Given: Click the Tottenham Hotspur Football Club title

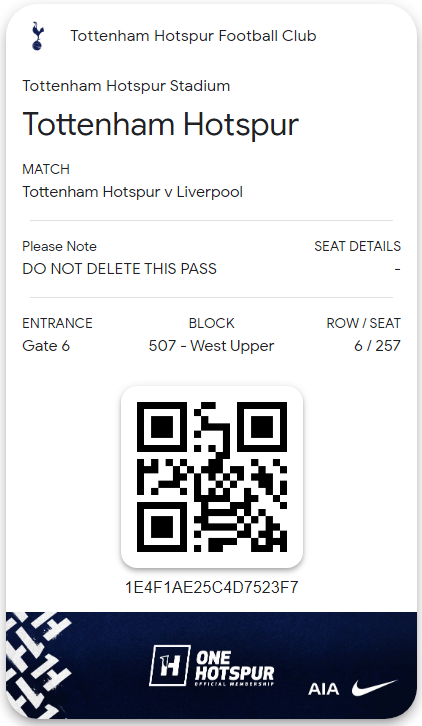Looking at the screenshot, I should [x=193, y=36].
